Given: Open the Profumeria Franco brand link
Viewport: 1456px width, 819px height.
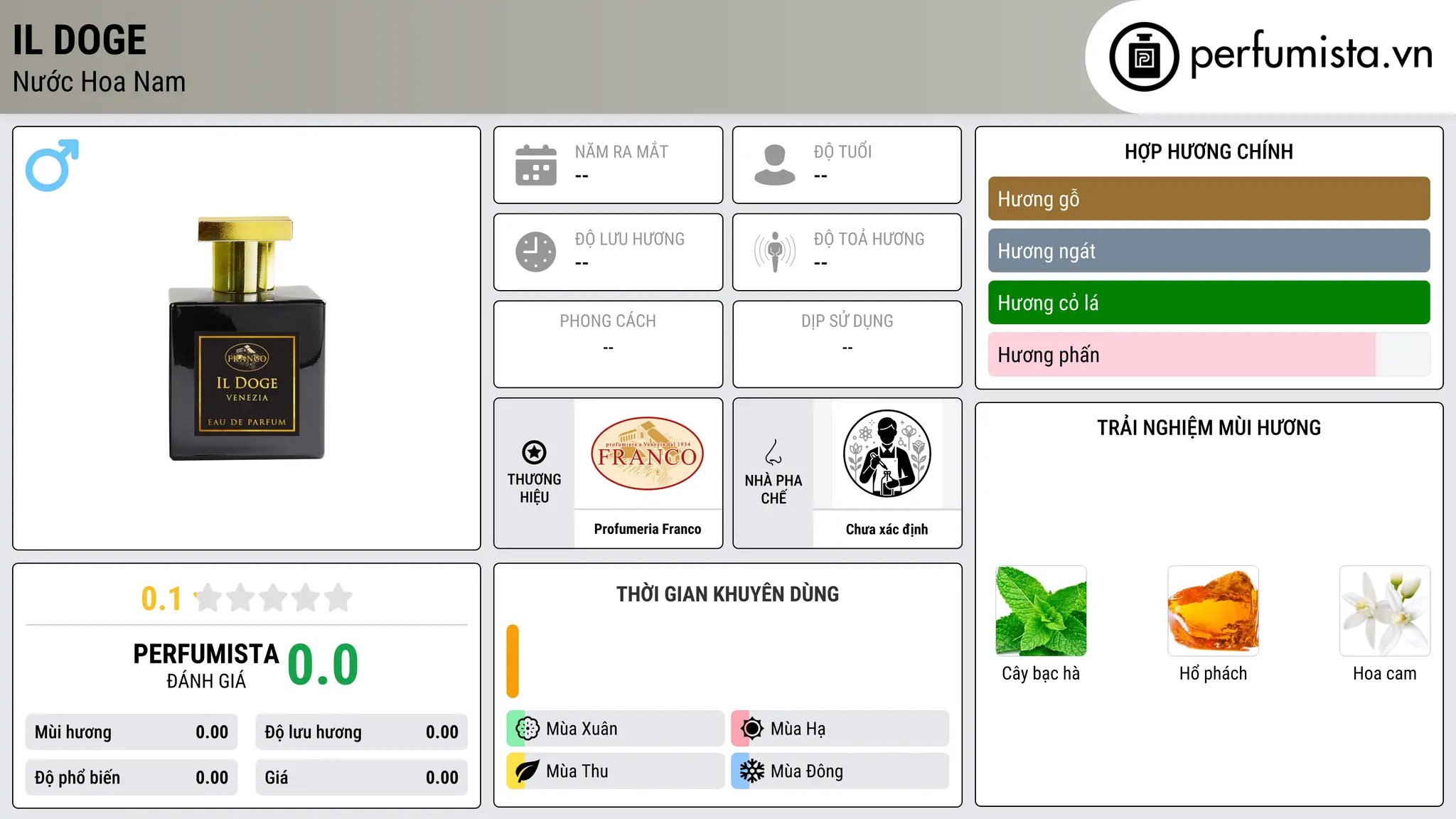Looking at the screenshot, I should click(648, 529).
